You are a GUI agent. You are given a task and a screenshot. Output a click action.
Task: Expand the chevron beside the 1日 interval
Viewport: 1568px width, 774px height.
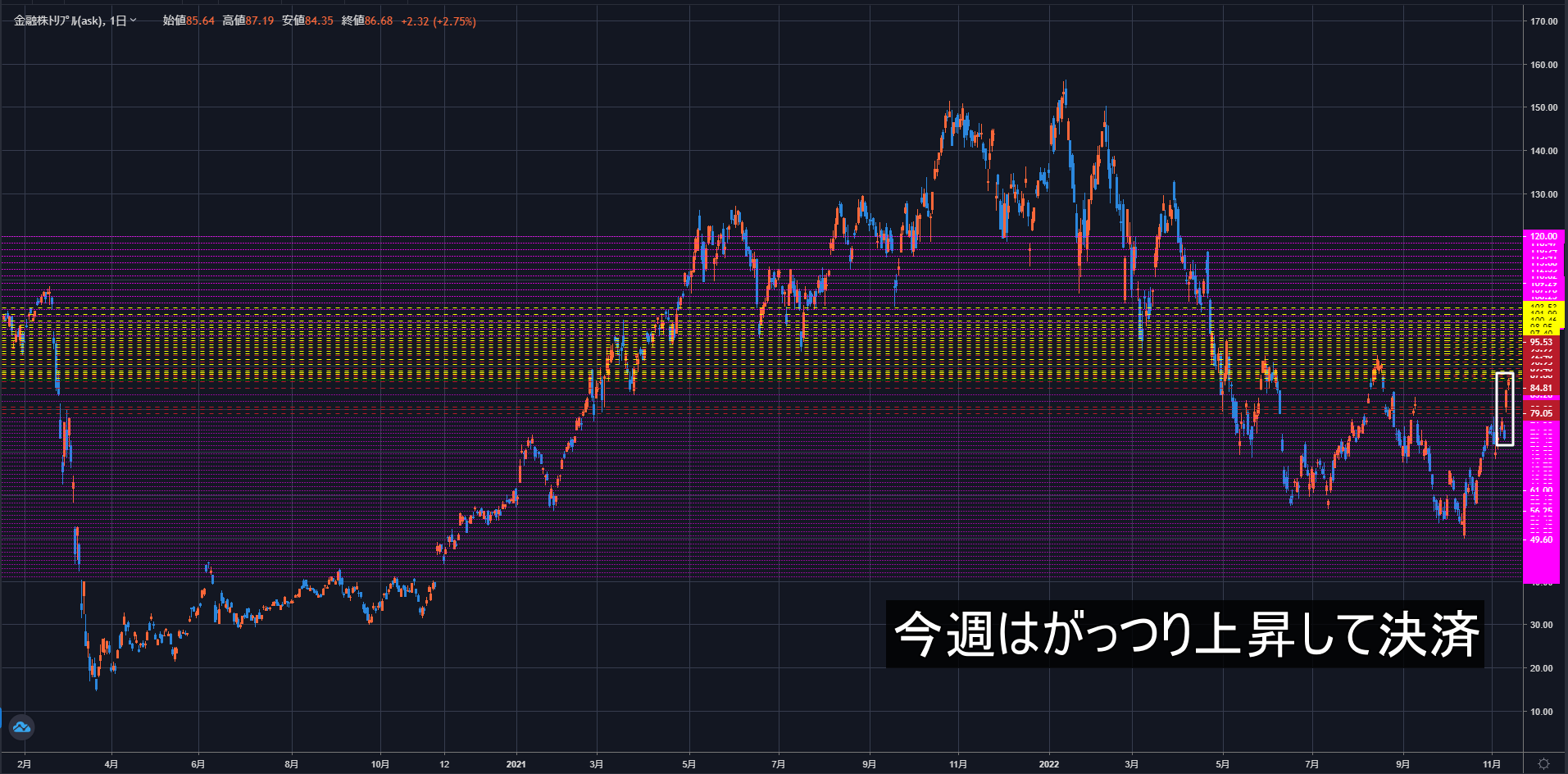[x=134, y=20]
